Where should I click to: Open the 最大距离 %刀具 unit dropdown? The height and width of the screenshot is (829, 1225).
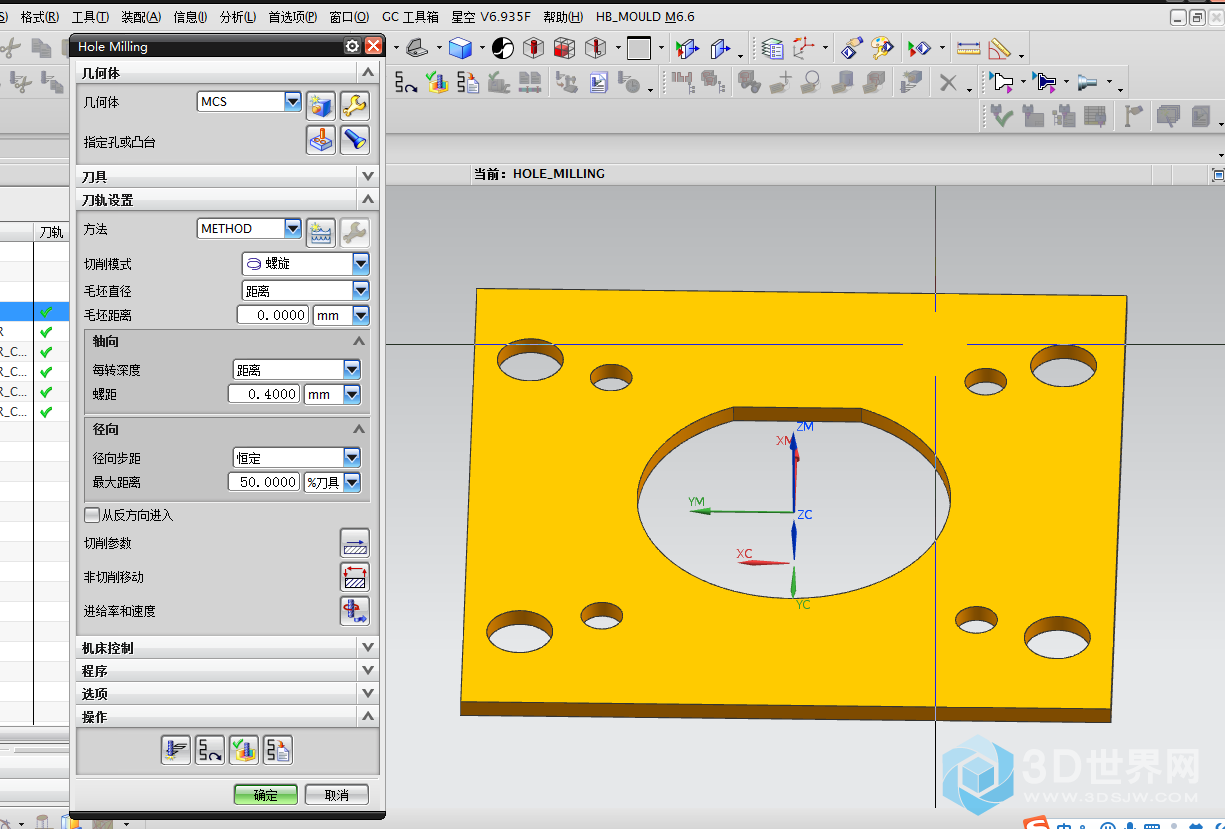coord(351,482)
